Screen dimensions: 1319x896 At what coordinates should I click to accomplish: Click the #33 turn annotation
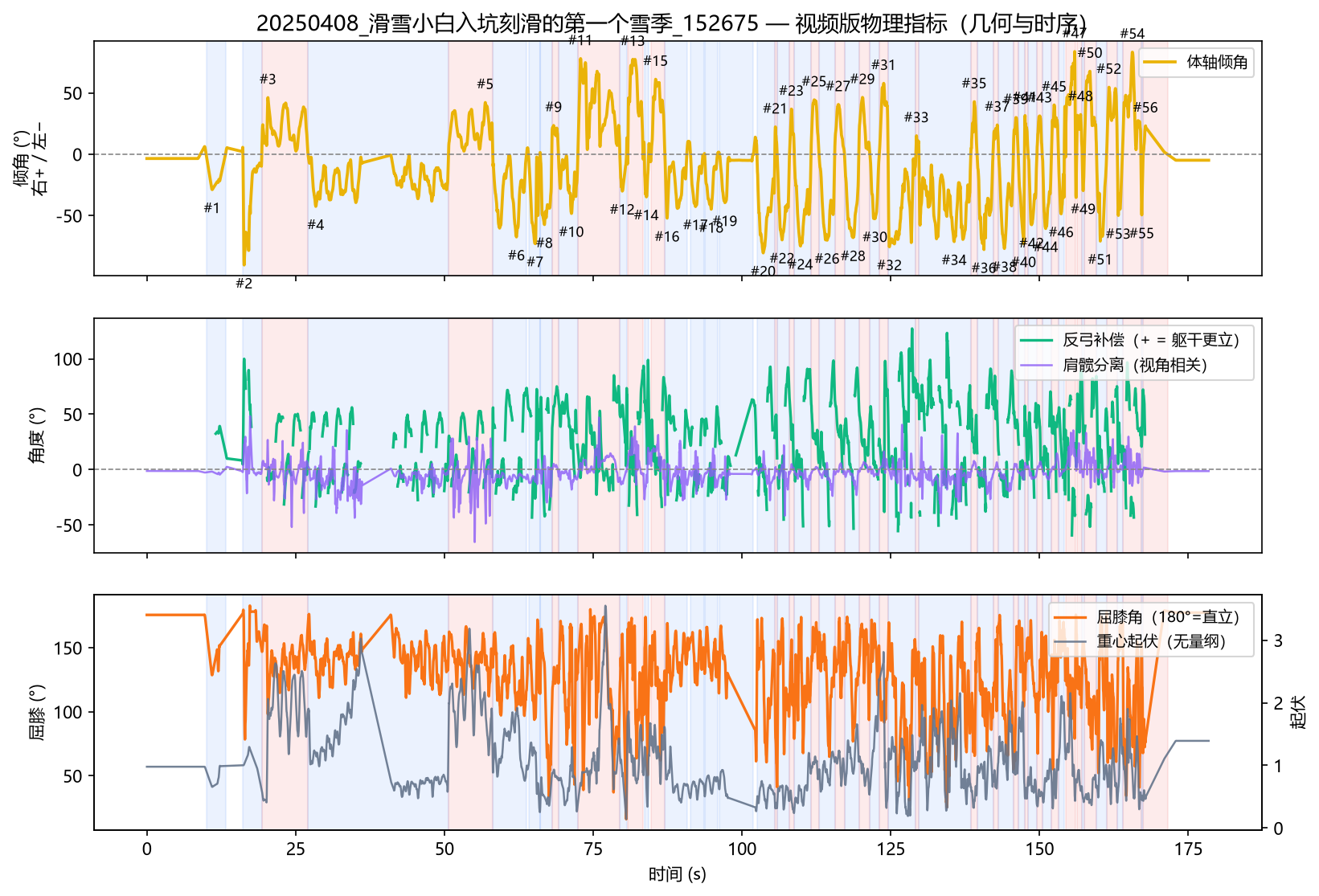[916, 117]
